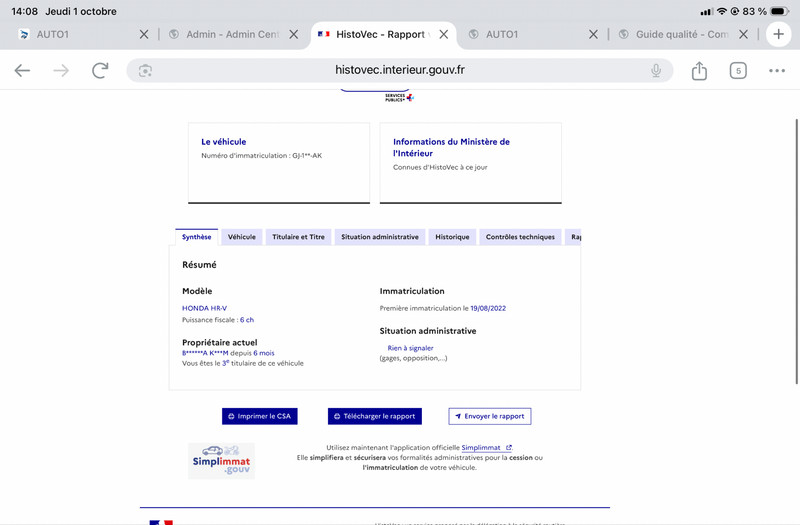Click the Wi-Fi icon in status bar
Viewport: 800px width, 525px height.
pyautogui.click(x=721, y=11)
